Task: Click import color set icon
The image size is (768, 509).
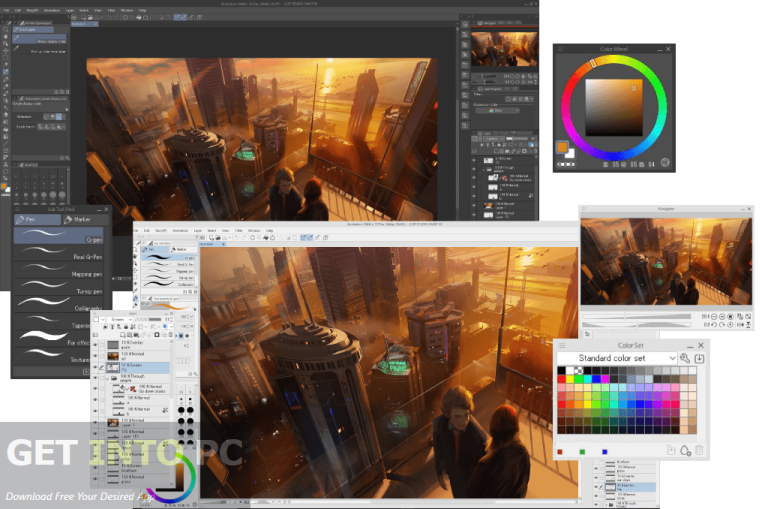Action: tap(699, 358)
